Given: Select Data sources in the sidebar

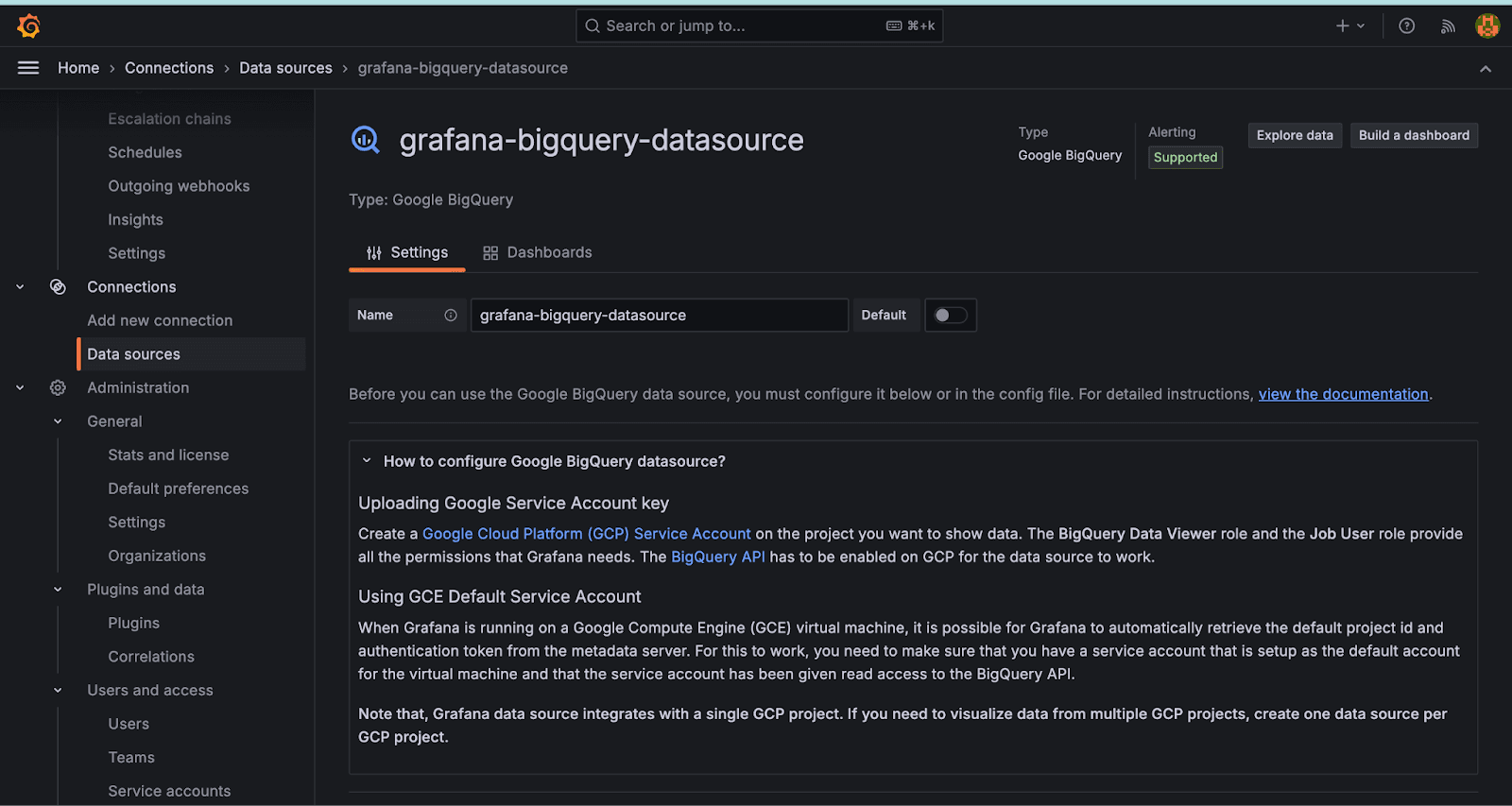Looking at the screenshot, I should pyautogui.click(x=192, y=354).
